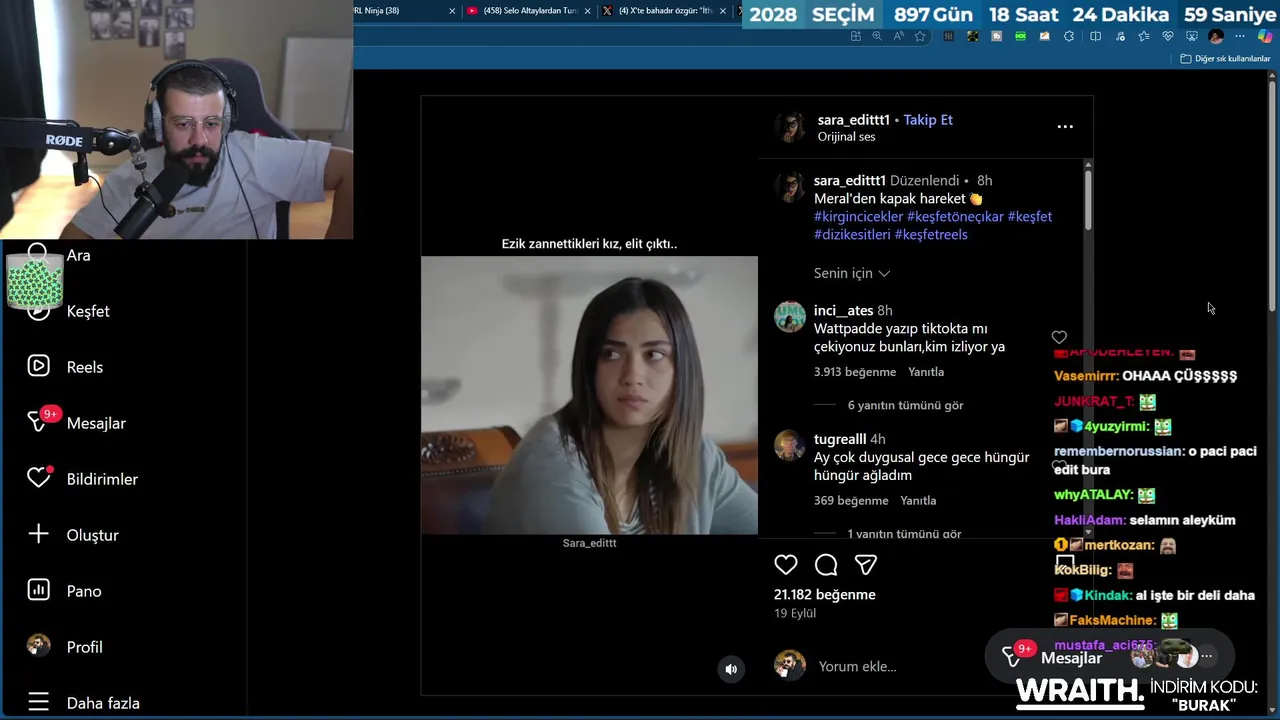The width and height of the screenshot is (1280, 720).
Task: Open favorites star-list icon in toolbar
Action: tap(1144, 36)
